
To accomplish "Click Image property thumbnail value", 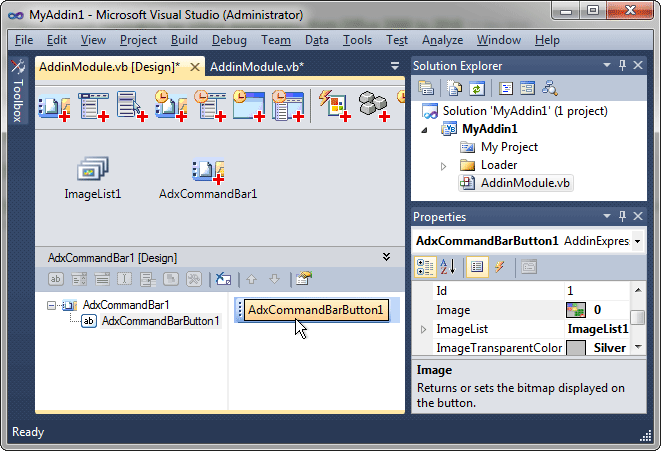I will tap(576, 310).
